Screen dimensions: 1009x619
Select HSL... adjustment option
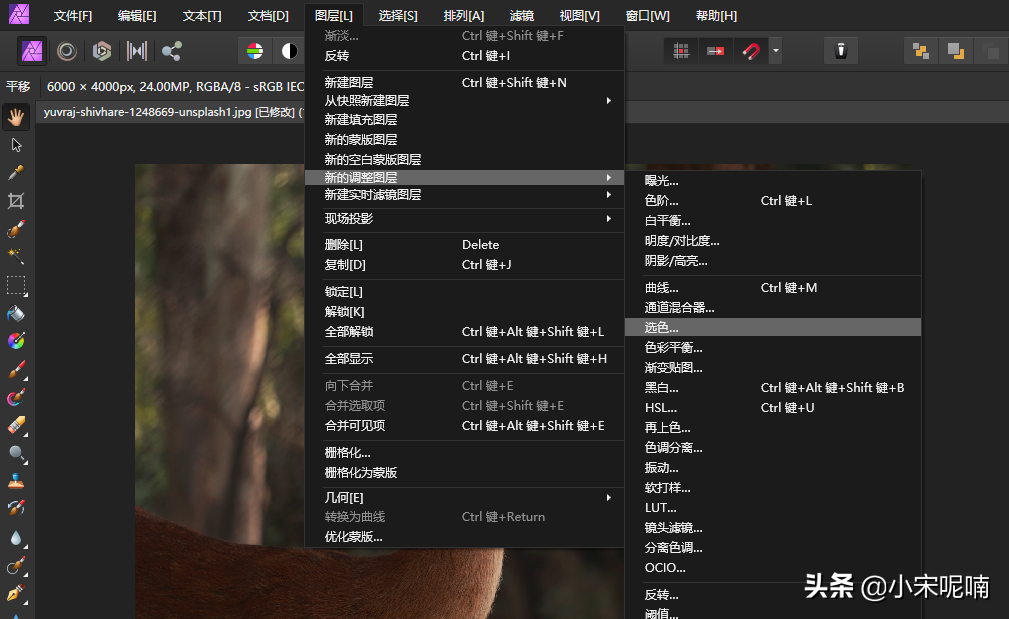coord(773,407)
